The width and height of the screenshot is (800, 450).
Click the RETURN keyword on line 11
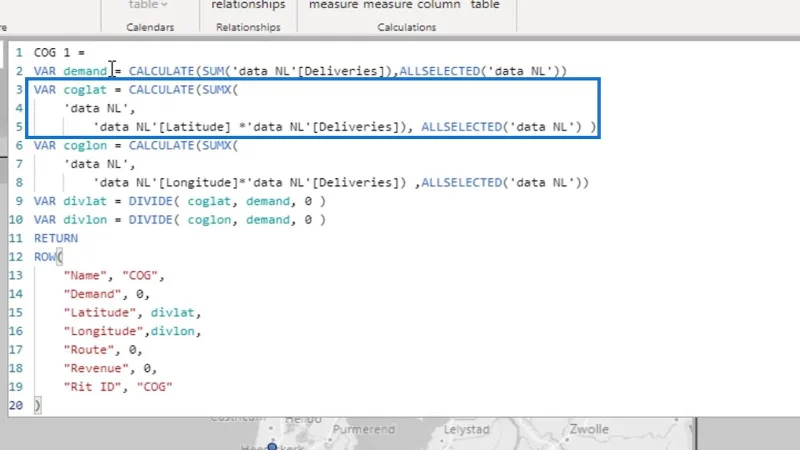(56, 238)
